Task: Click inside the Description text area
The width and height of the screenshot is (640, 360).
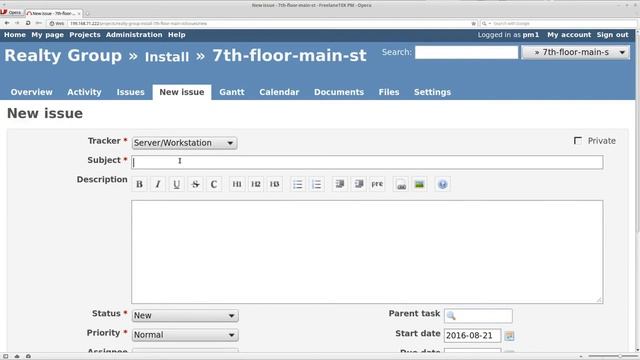Action: click(367, 251)
